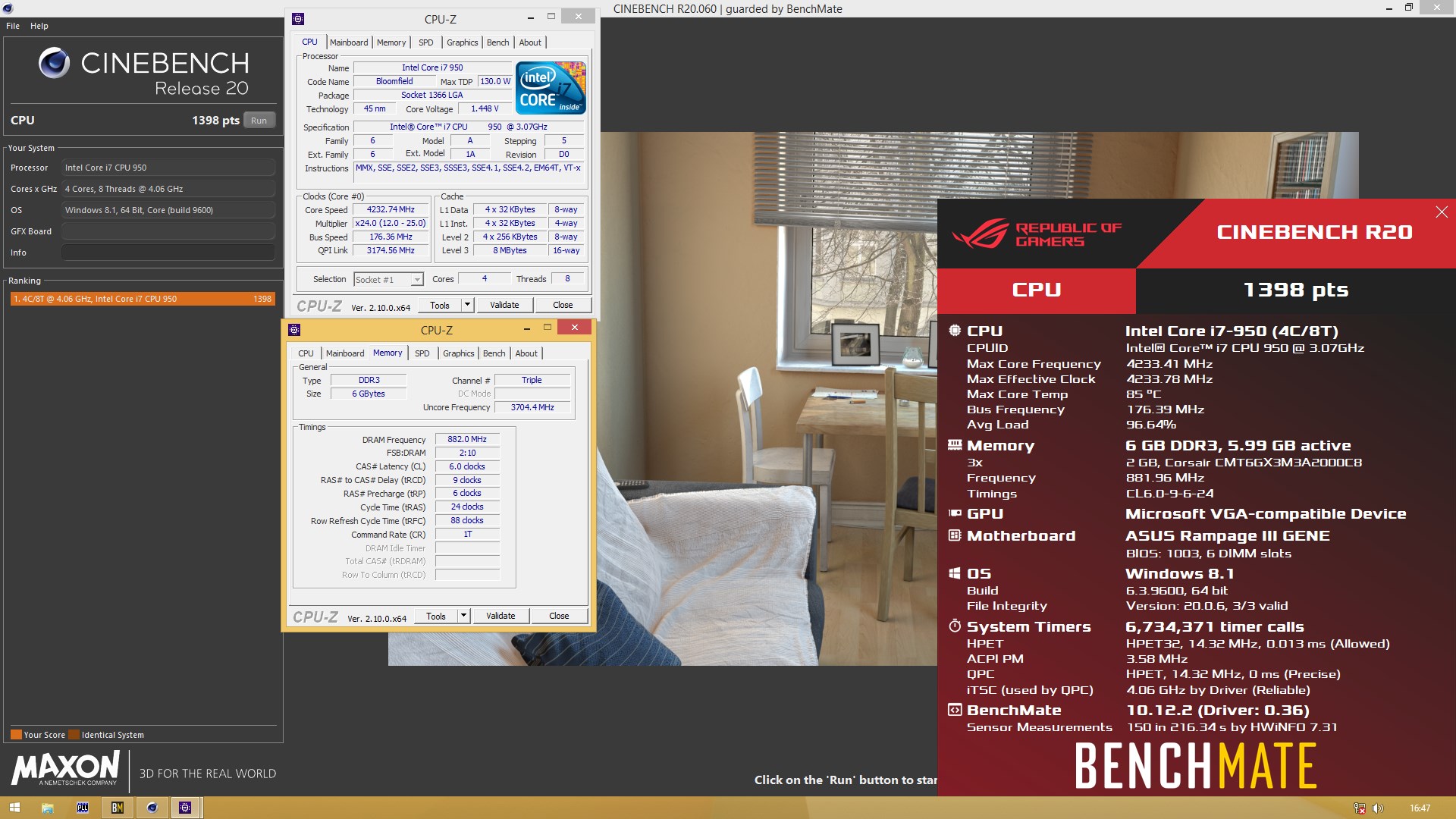This screenshot has height=819, width=1456.
Task: Click Tools button in Memory CPU-Z window
Action: (436, 616)
